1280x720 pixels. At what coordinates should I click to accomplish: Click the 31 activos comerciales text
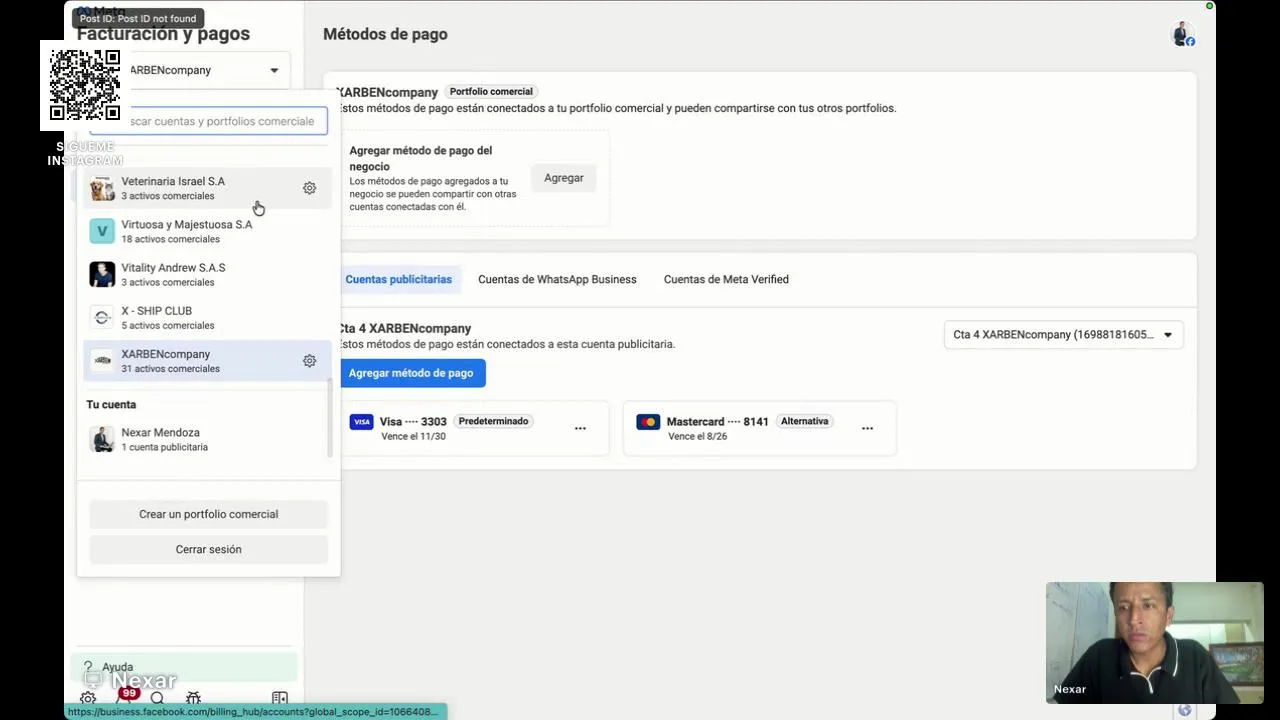click(170, 369)
